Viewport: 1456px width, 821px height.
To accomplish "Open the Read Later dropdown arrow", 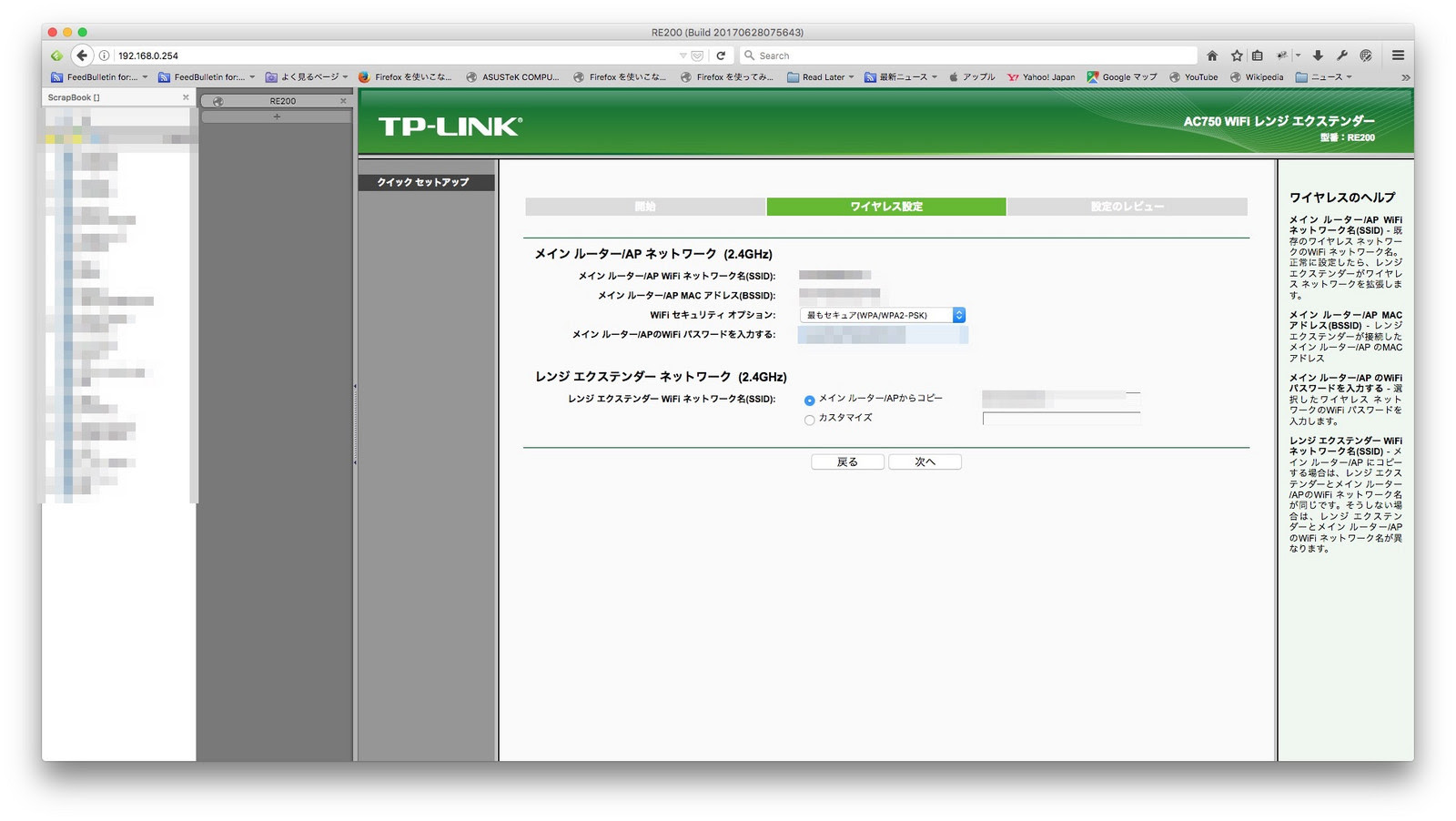I will tap(850, 76).
